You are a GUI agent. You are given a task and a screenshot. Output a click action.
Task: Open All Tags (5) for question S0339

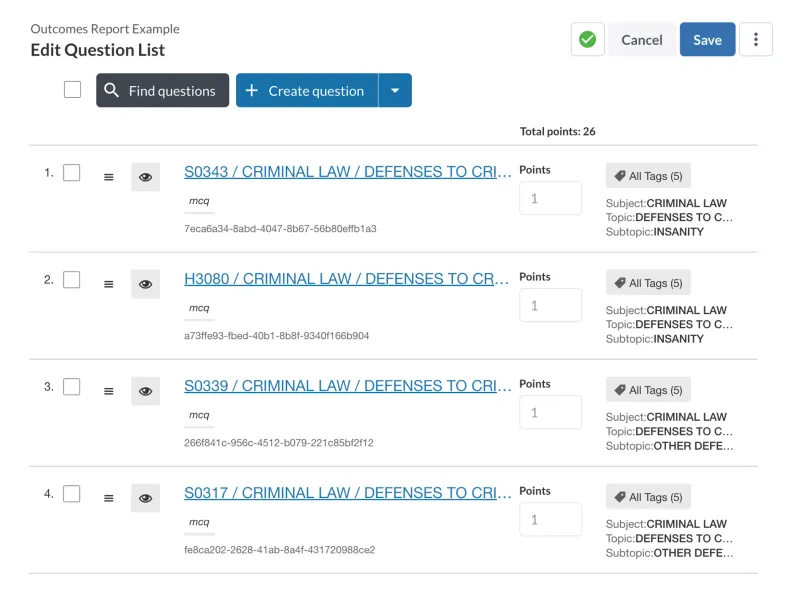click(648, 390)
